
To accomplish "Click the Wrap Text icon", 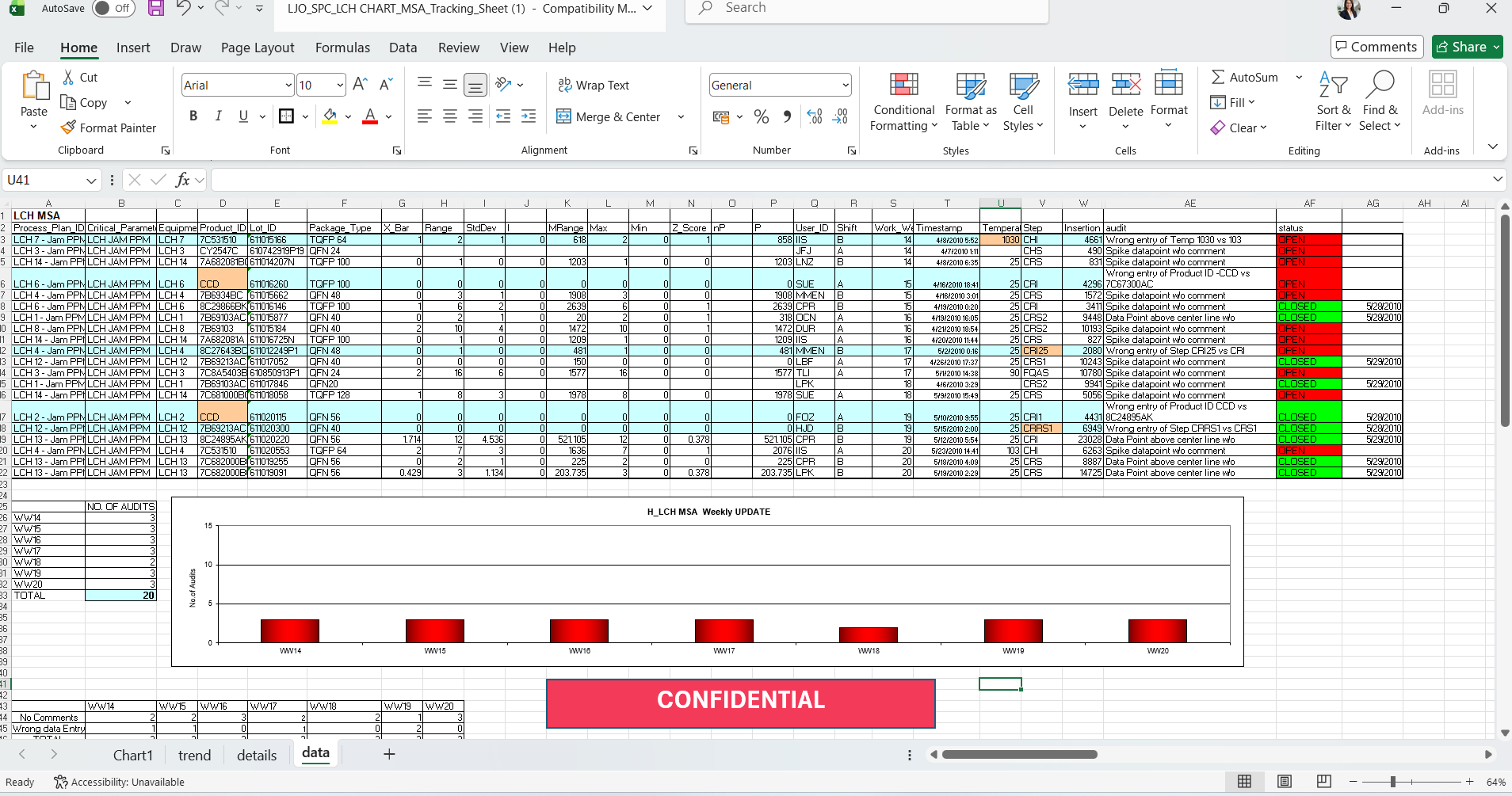I will 565,85.
